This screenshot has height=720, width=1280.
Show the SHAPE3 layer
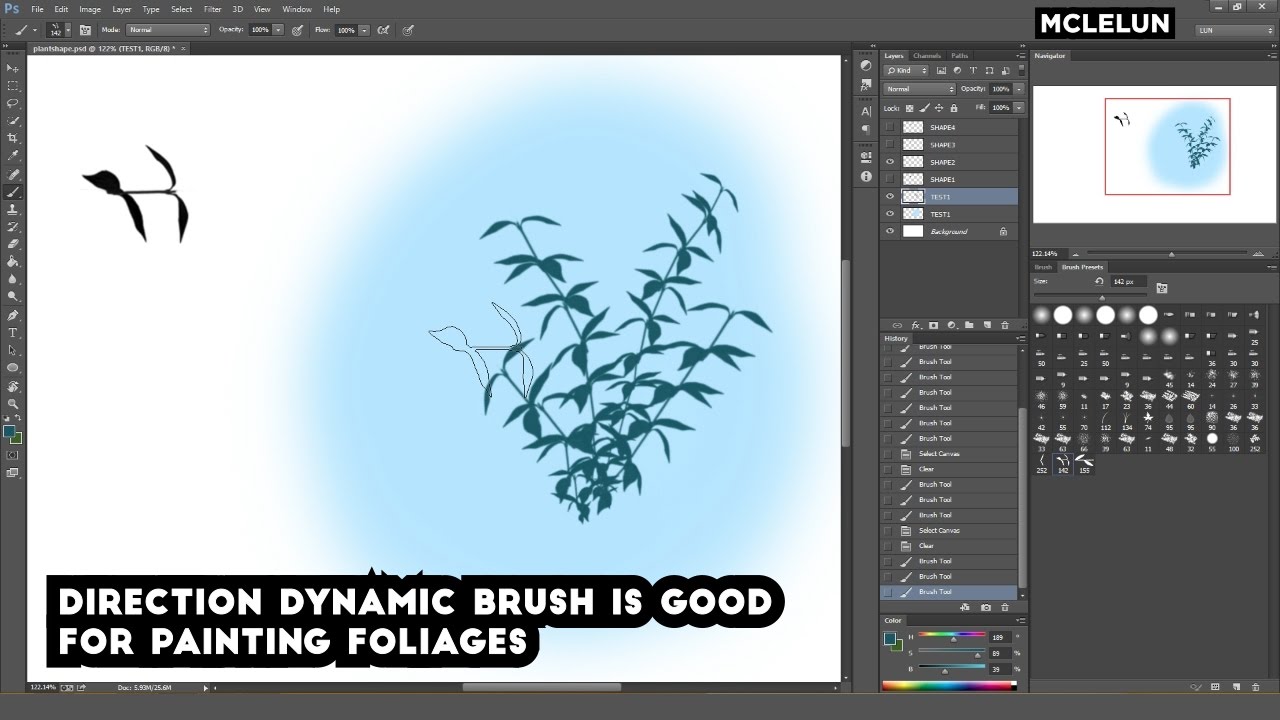tap(890, 145)
